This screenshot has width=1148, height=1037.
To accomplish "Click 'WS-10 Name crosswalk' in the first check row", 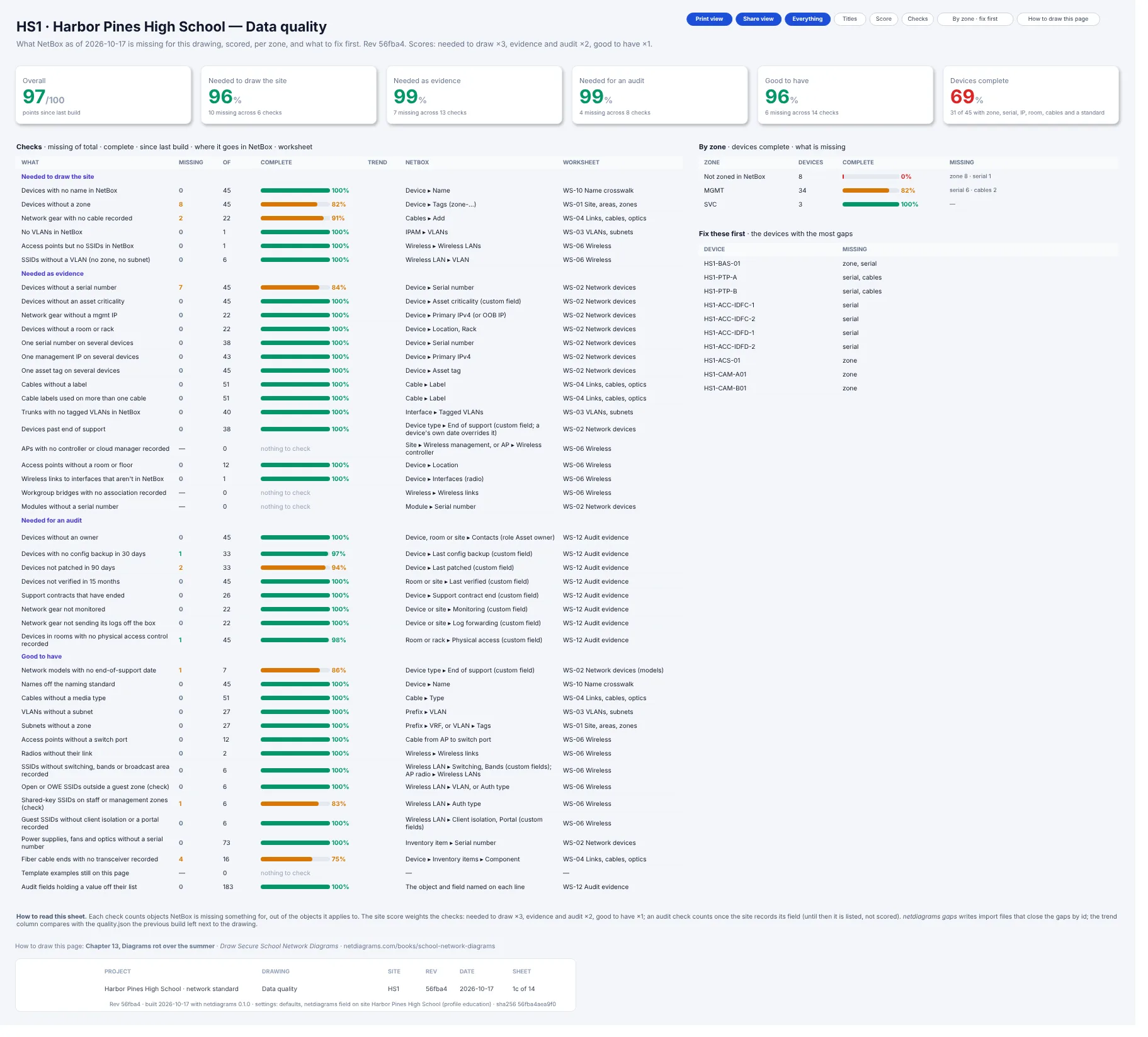I will pos(598,191).
